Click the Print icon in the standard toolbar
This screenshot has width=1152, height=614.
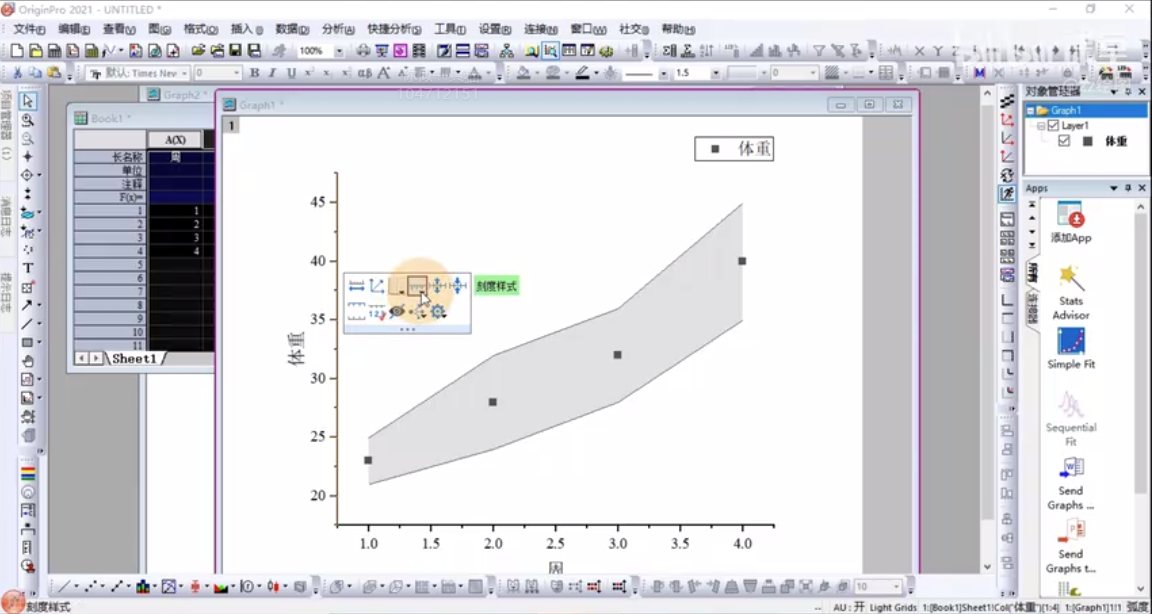pos(363,51)
